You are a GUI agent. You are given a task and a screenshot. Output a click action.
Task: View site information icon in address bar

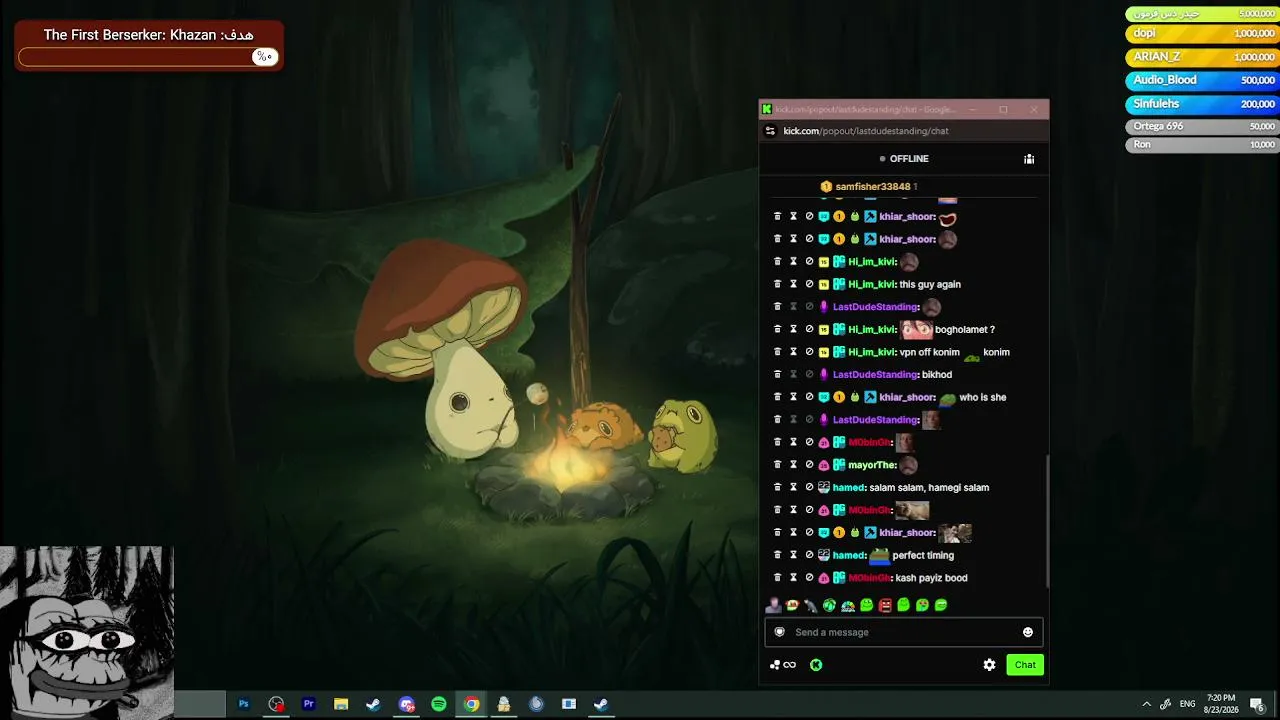click(770, 131)
